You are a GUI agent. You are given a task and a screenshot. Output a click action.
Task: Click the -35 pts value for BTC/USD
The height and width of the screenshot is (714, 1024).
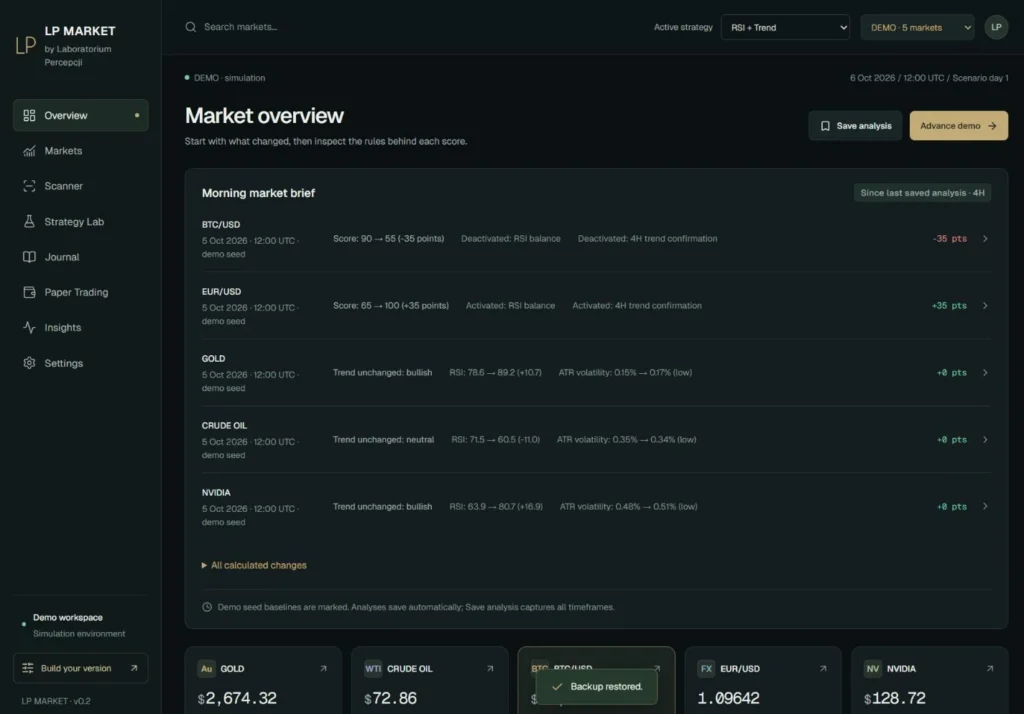[950, 238]
